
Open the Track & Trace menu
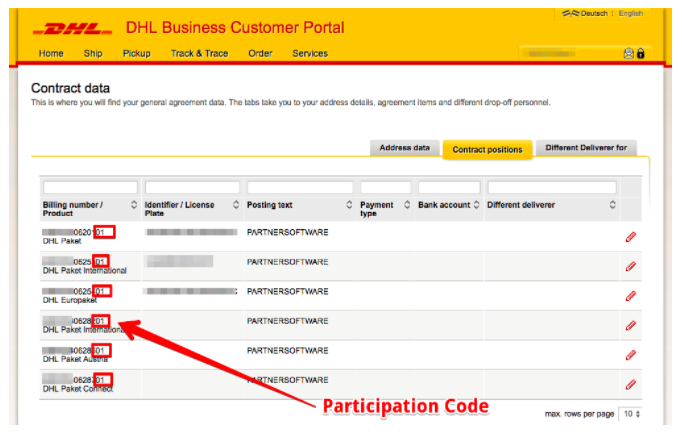199,54
